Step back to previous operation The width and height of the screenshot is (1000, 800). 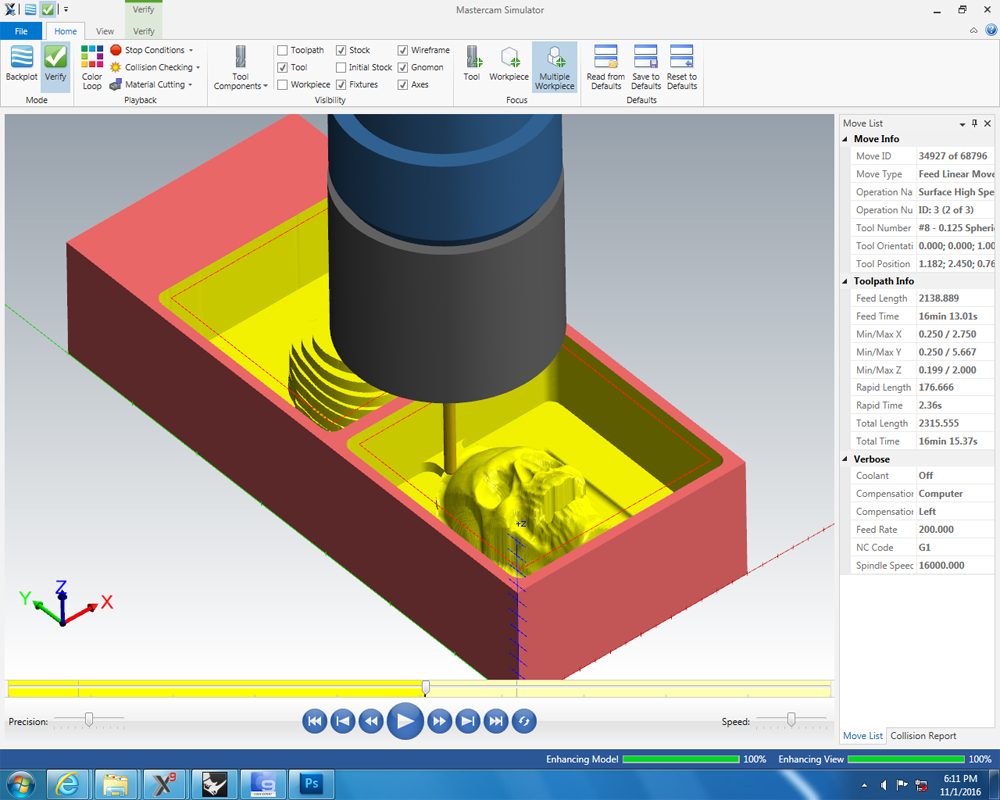coord(342,722)
